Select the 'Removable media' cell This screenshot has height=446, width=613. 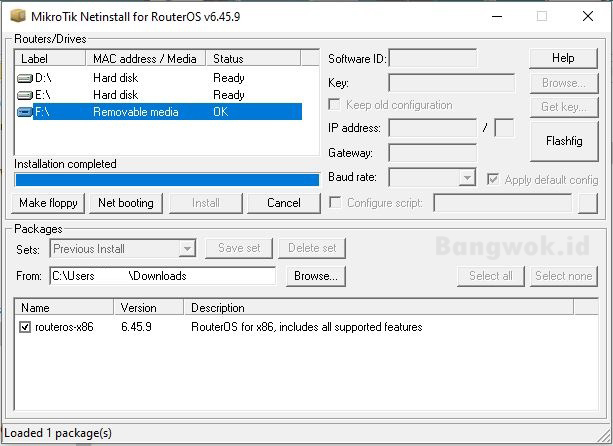coord(136,112)
